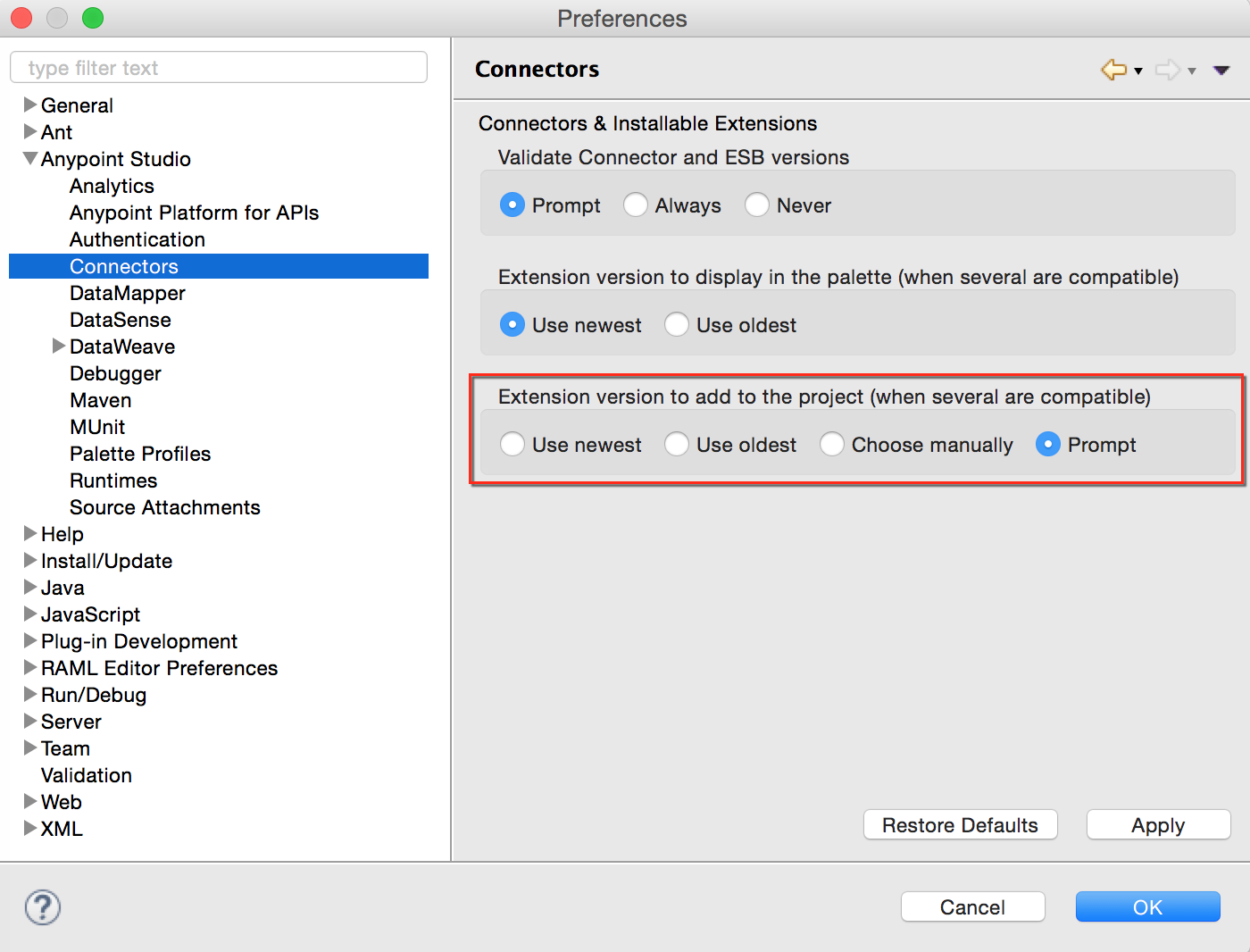This screenshot has width=1250, height=952.
Task: Expand the DataWeave tree node
Action: [x=58, y=347]
